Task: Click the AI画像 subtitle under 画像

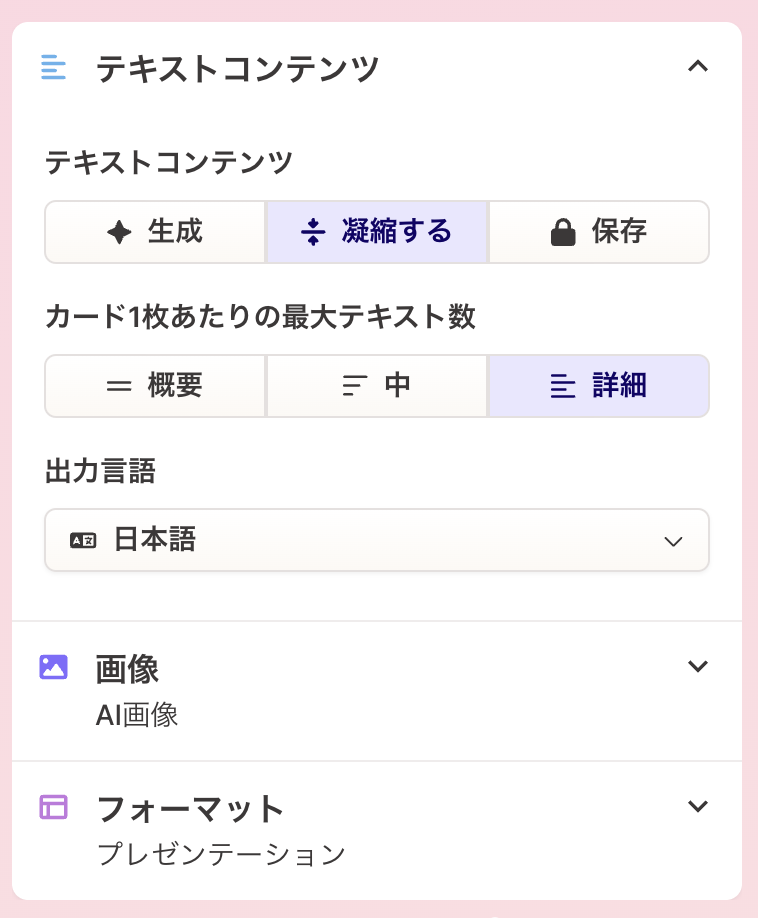Action: pyautogui.click(x=137, y=715)
